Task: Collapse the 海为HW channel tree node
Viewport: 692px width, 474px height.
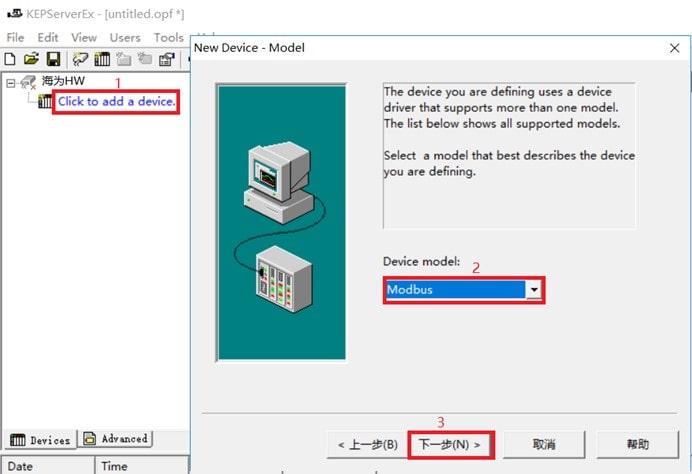Action: pyautogui.click(x=11, y=83)
